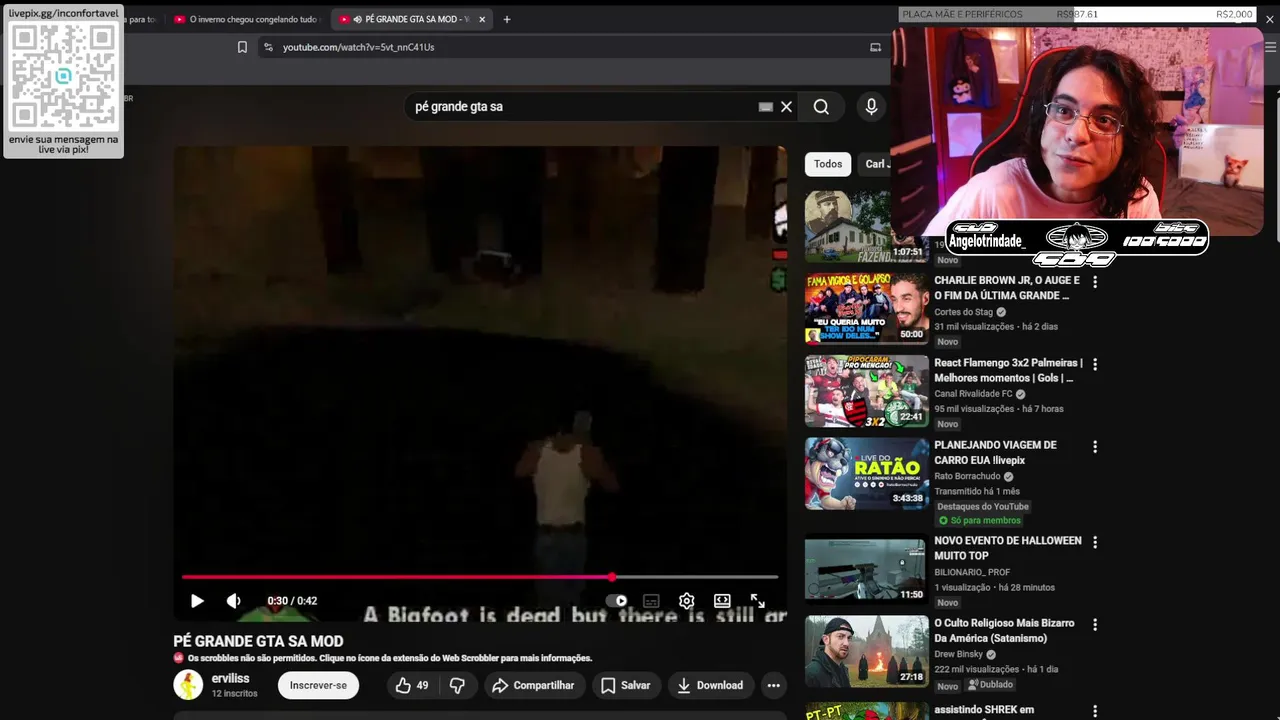This screenshot has width=1280, height=720.
Task: Click the "12 inscritos" subscriber count
Action: pyautogui.click(x=234, y=693)
